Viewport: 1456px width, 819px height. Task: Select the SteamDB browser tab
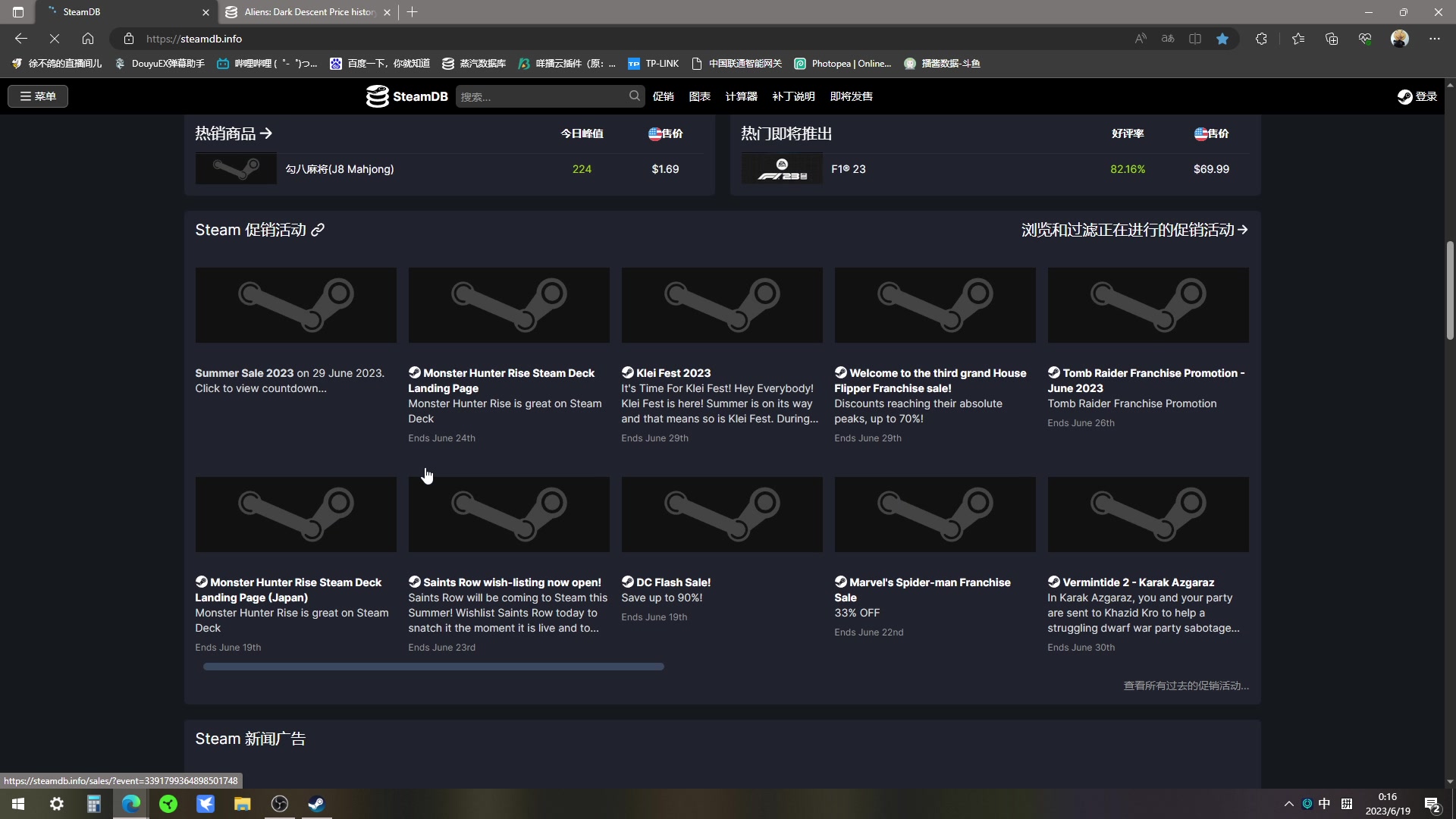[x=127, y=12]
